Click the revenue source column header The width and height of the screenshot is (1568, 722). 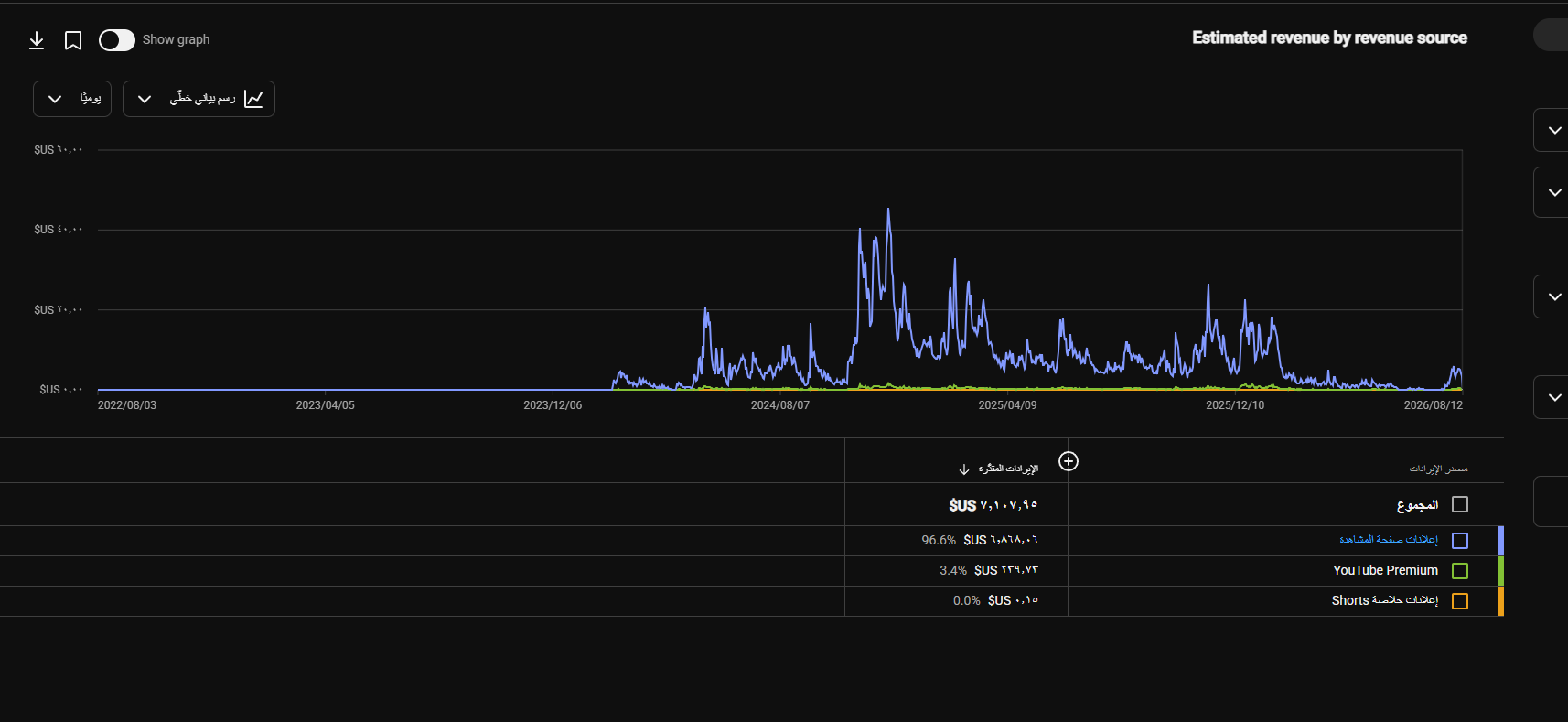click(x=1438, y=469)
